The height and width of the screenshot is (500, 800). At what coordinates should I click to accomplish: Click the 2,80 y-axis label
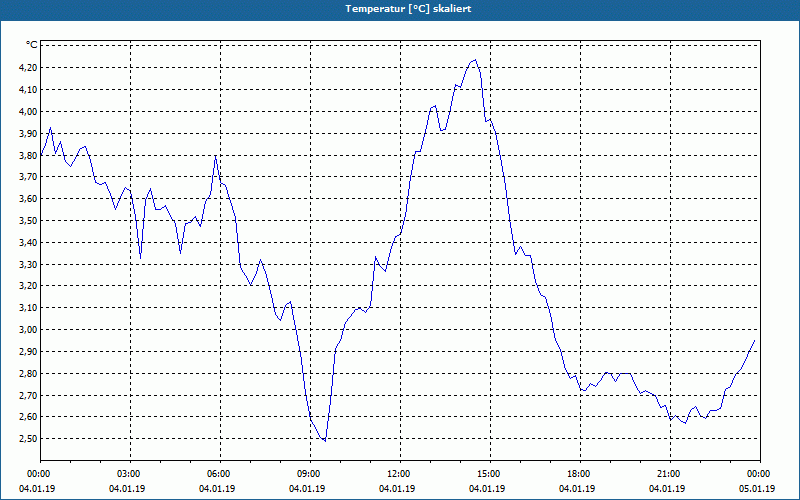coord(29,374)
